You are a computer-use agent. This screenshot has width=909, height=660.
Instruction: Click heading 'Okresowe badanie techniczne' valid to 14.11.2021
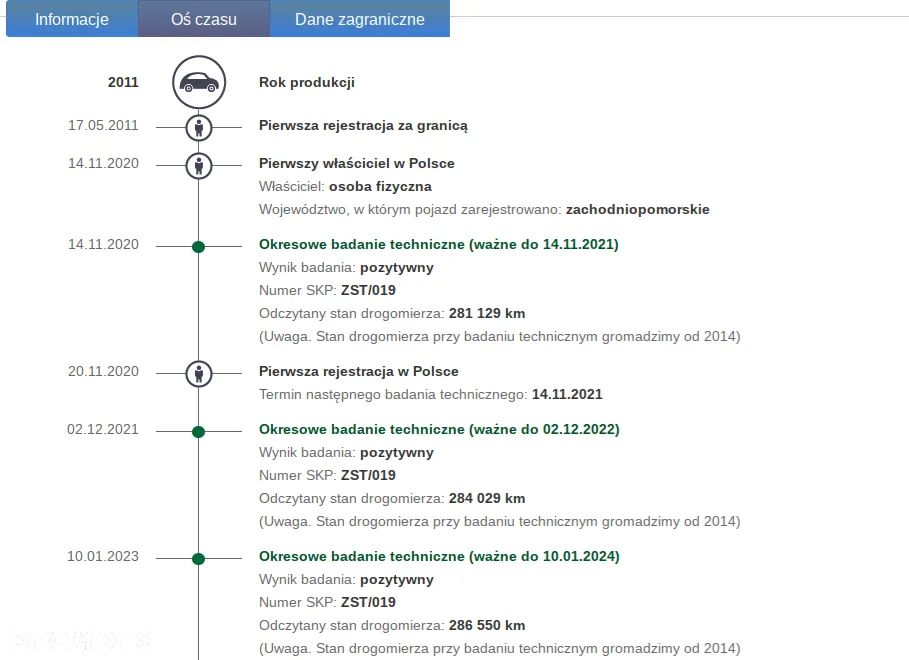438,244
